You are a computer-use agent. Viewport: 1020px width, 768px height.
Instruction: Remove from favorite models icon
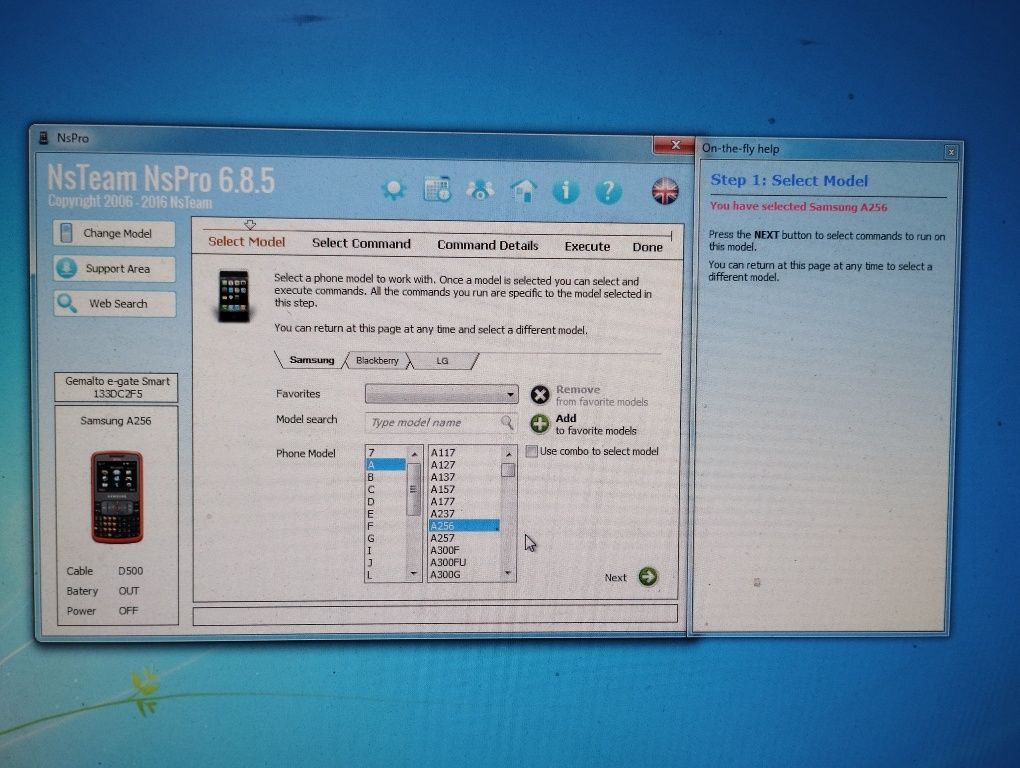(540, 395)
